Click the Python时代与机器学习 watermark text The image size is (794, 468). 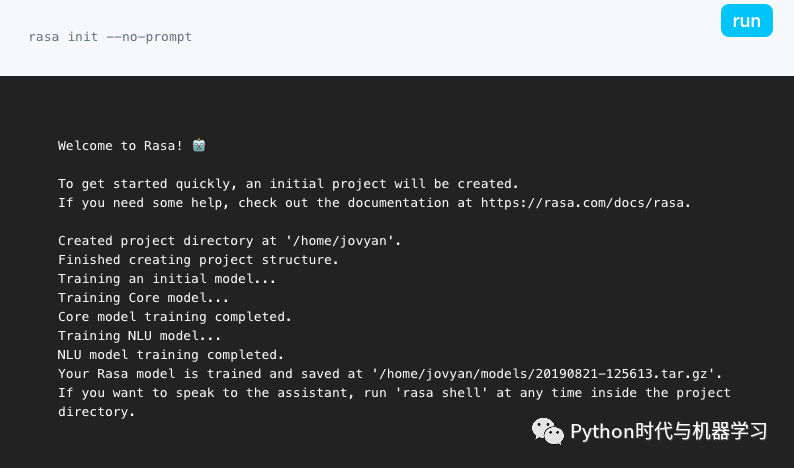click(668, 431)
